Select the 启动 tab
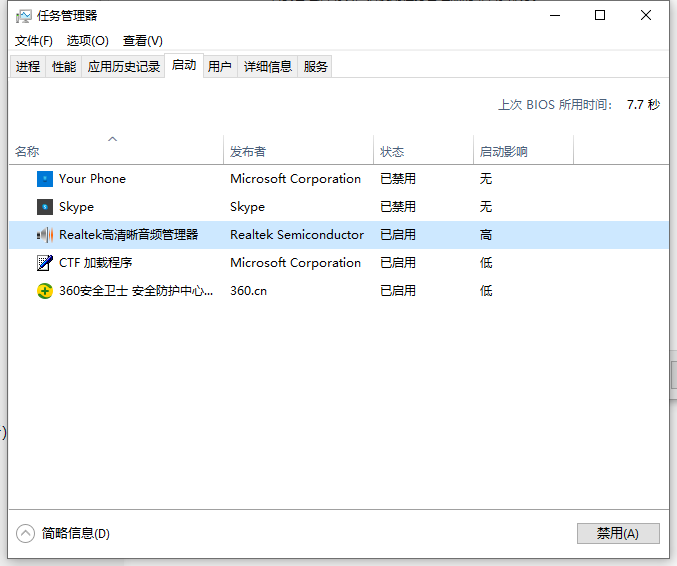The width and height of the screenshot is (677, 566). 184,65
